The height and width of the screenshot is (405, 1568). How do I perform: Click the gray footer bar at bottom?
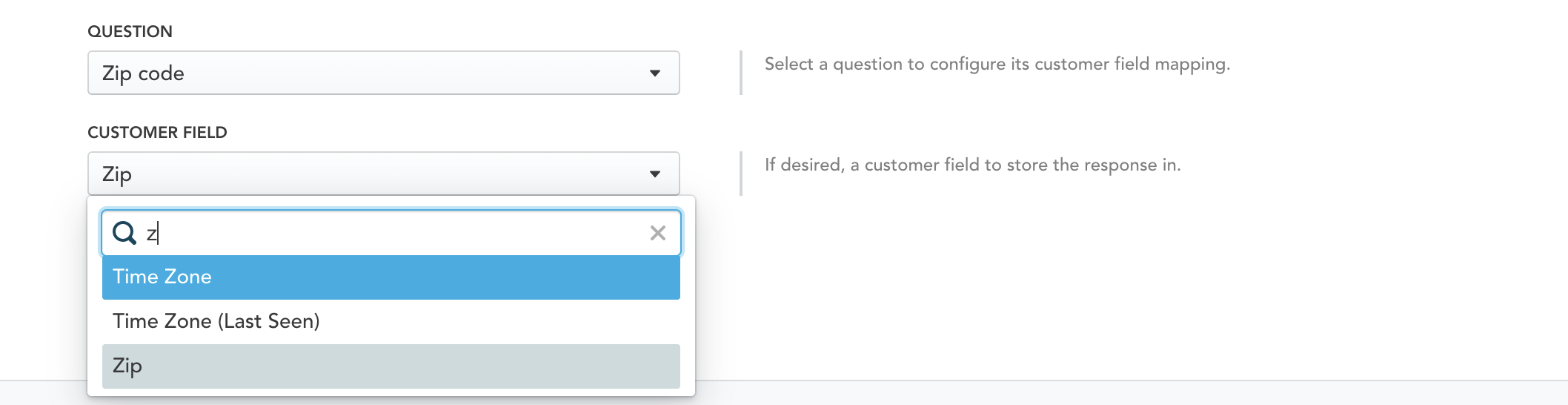[1112, 393]
